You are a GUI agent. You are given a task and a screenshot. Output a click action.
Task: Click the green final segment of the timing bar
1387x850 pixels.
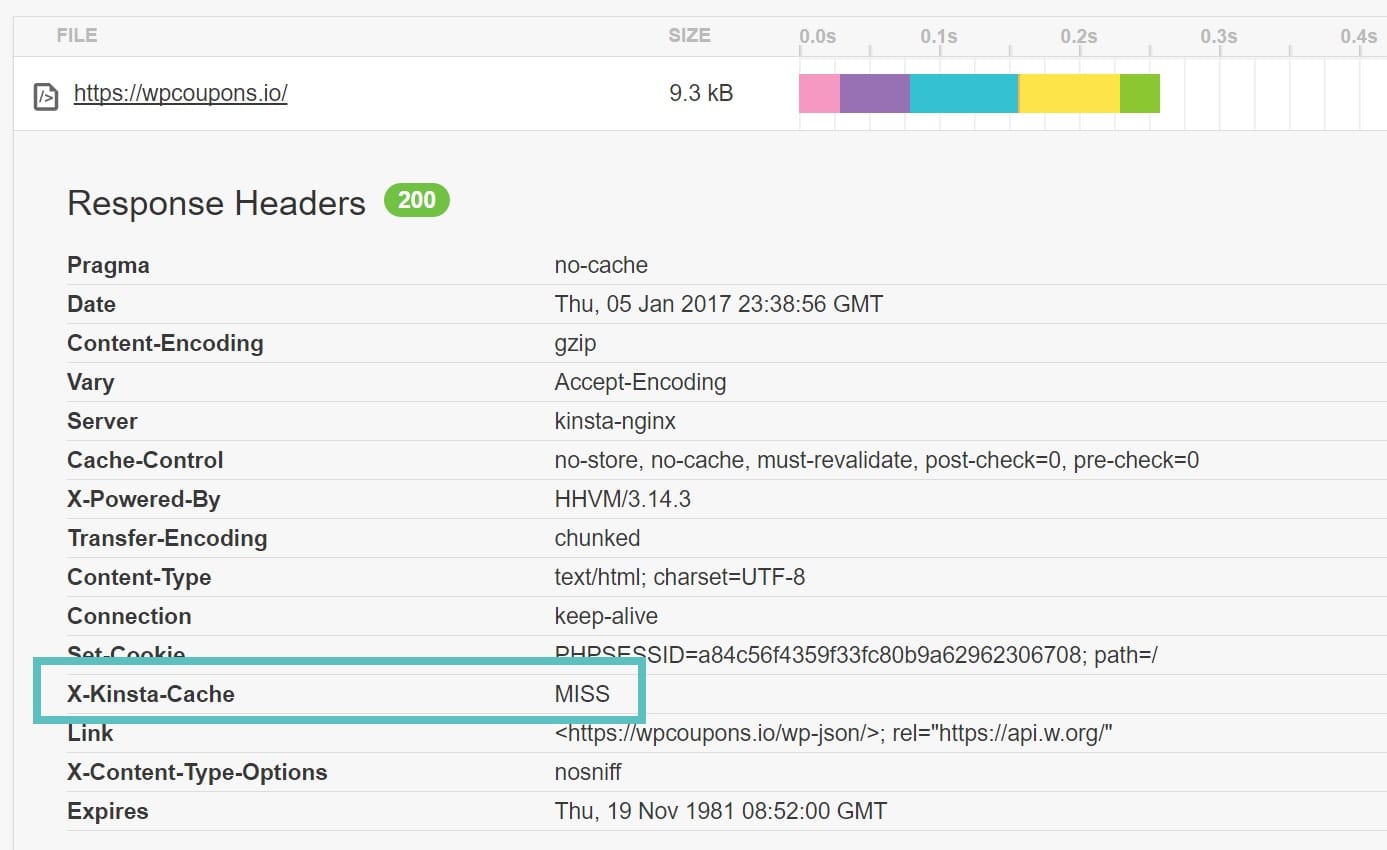(x=1139, y=92)
